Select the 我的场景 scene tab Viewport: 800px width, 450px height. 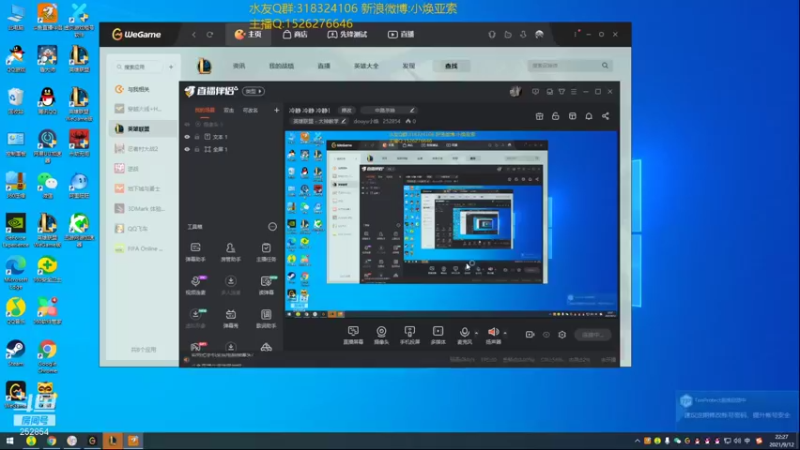205,110
